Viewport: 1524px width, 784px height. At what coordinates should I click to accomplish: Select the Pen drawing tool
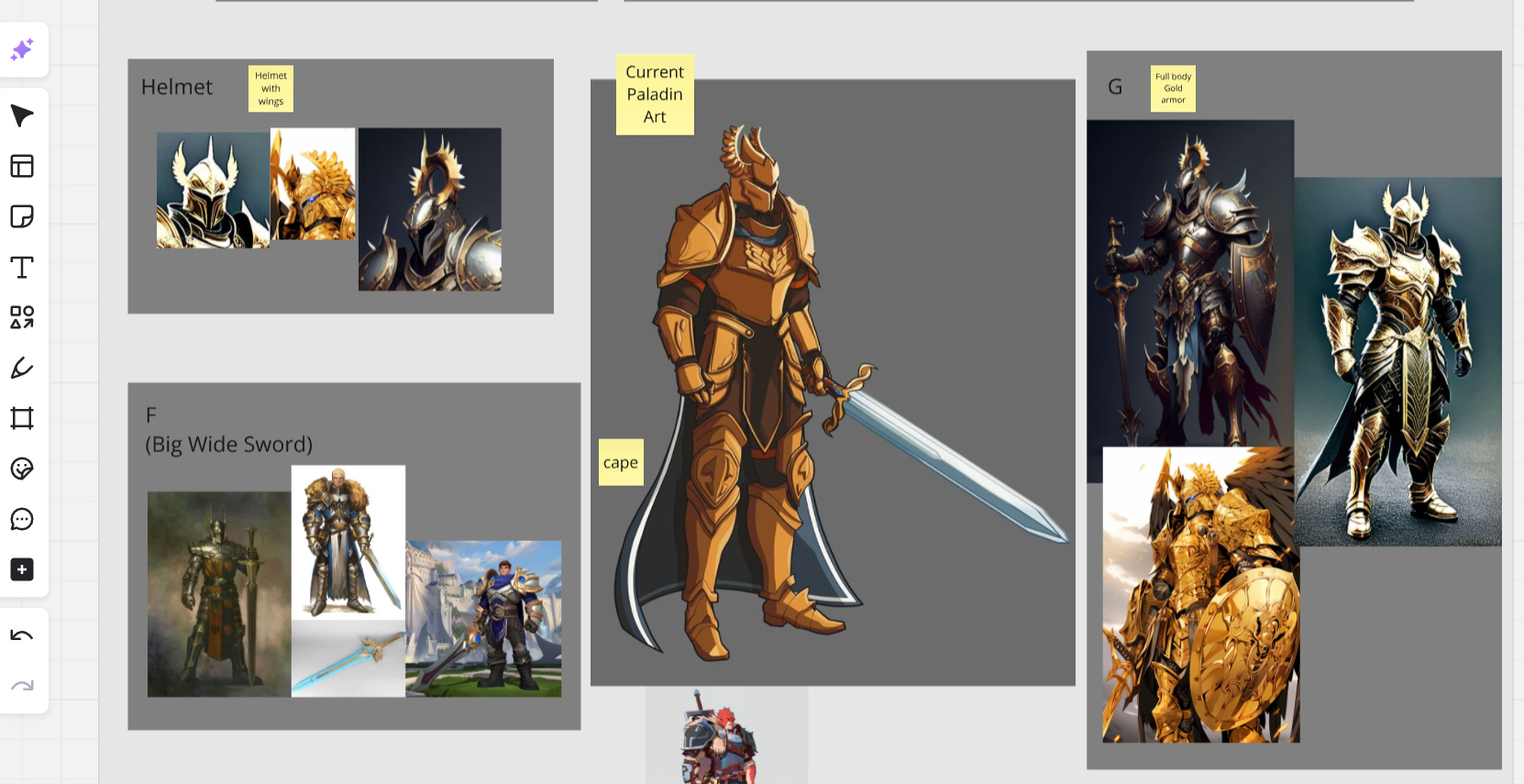coord(22,368)
